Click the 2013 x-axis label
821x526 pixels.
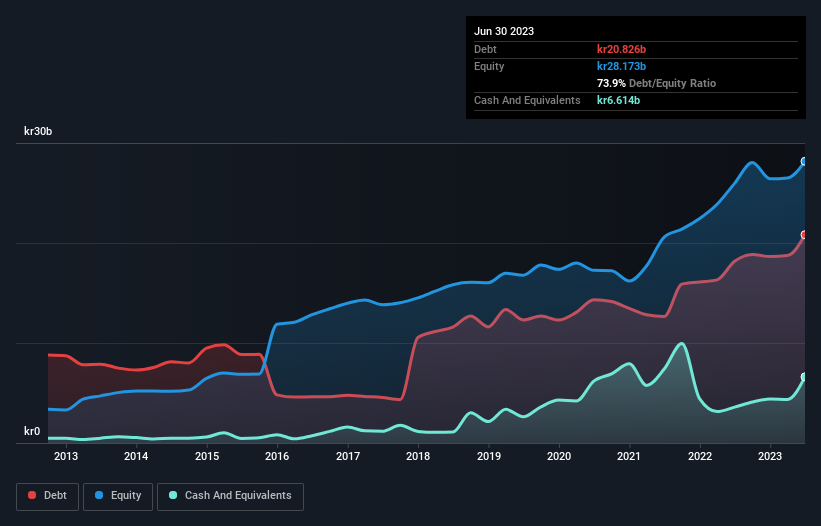pyautogui.click(x=66, y=456)
